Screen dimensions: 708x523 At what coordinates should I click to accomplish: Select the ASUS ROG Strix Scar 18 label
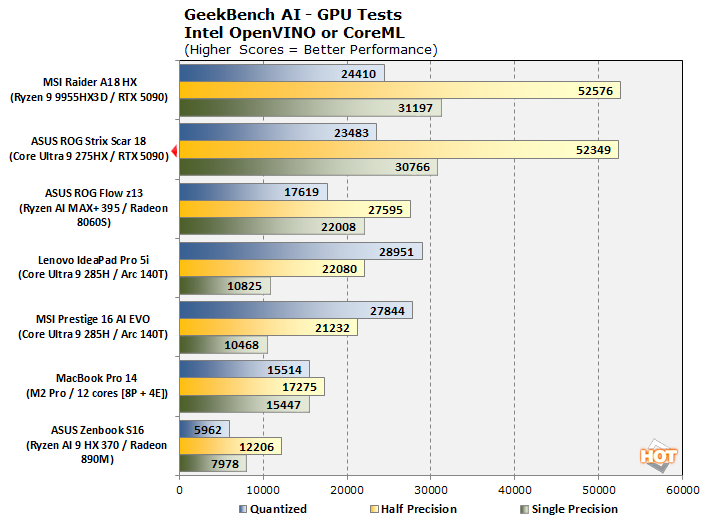tap(89, 149)
